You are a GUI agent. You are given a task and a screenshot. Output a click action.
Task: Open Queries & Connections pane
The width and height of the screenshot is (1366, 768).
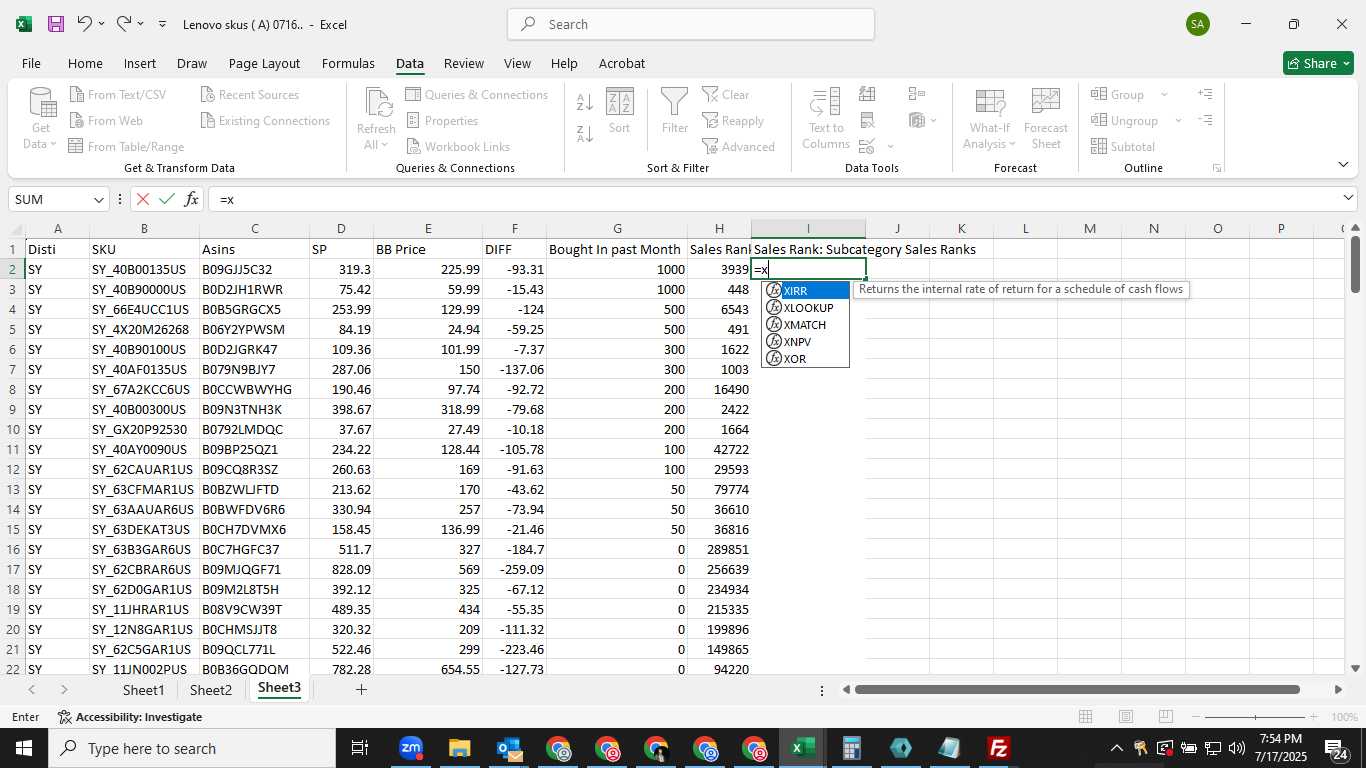click(x=476, y=95)
